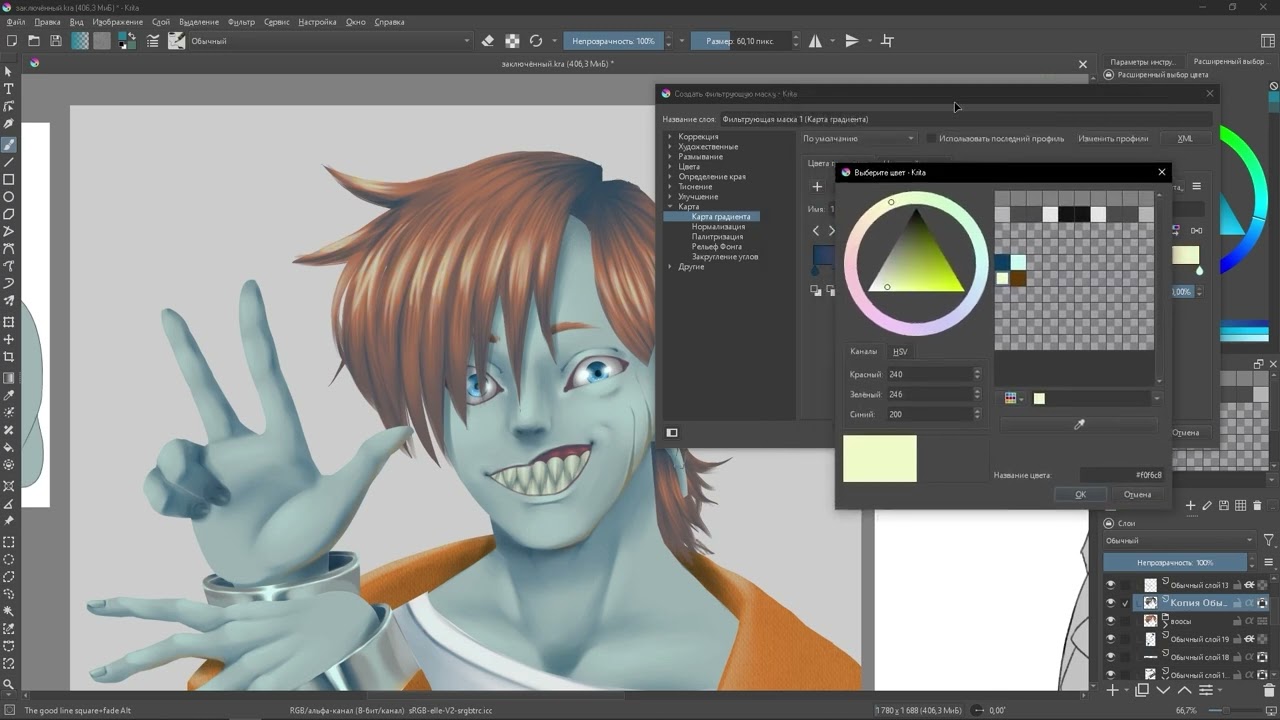The height and width of the screenshot is (720, 1280).
Task: Select the move tool
Action: click(9, 340)
